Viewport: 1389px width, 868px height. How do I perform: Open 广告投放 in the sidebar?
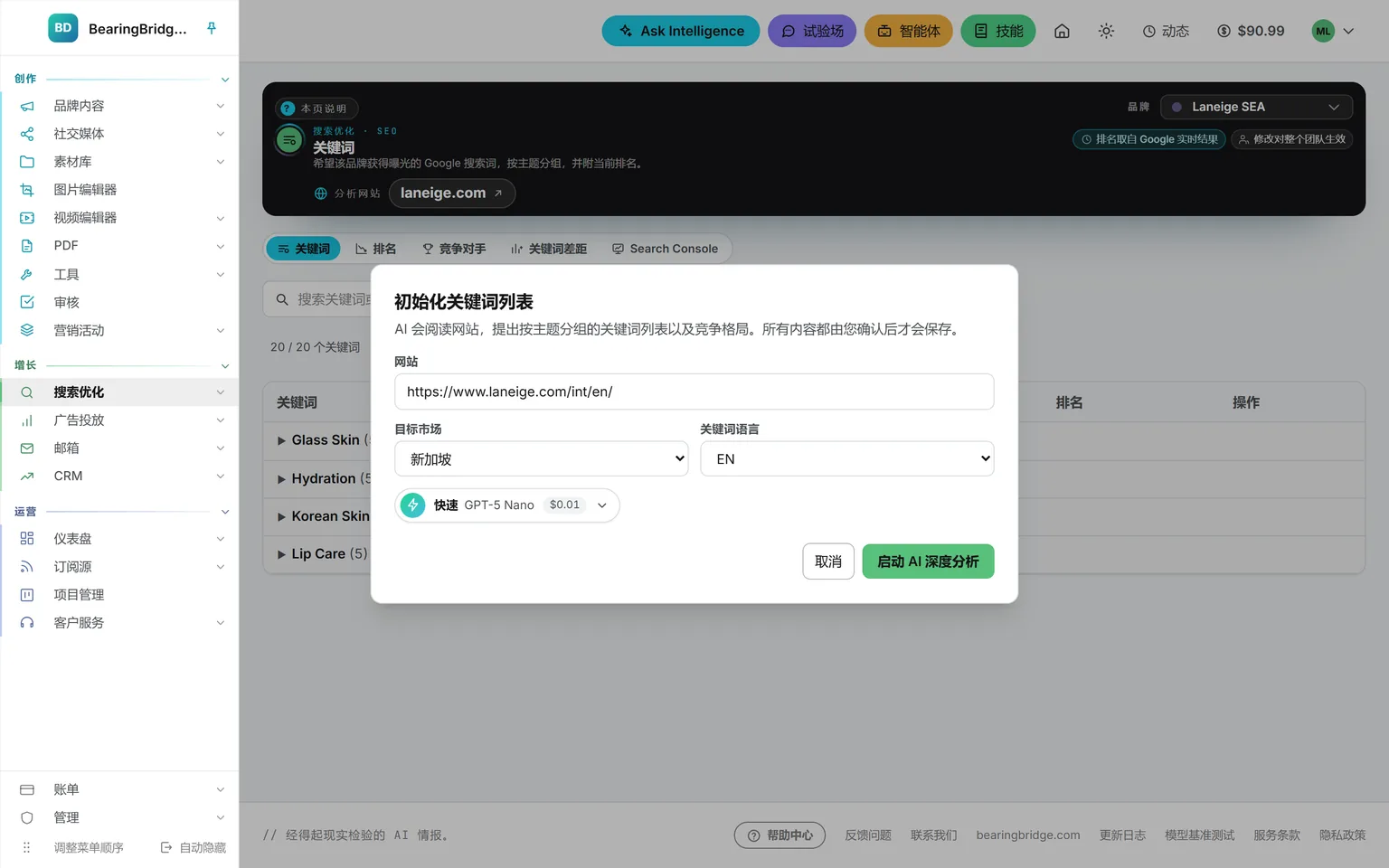coord(119,420)
